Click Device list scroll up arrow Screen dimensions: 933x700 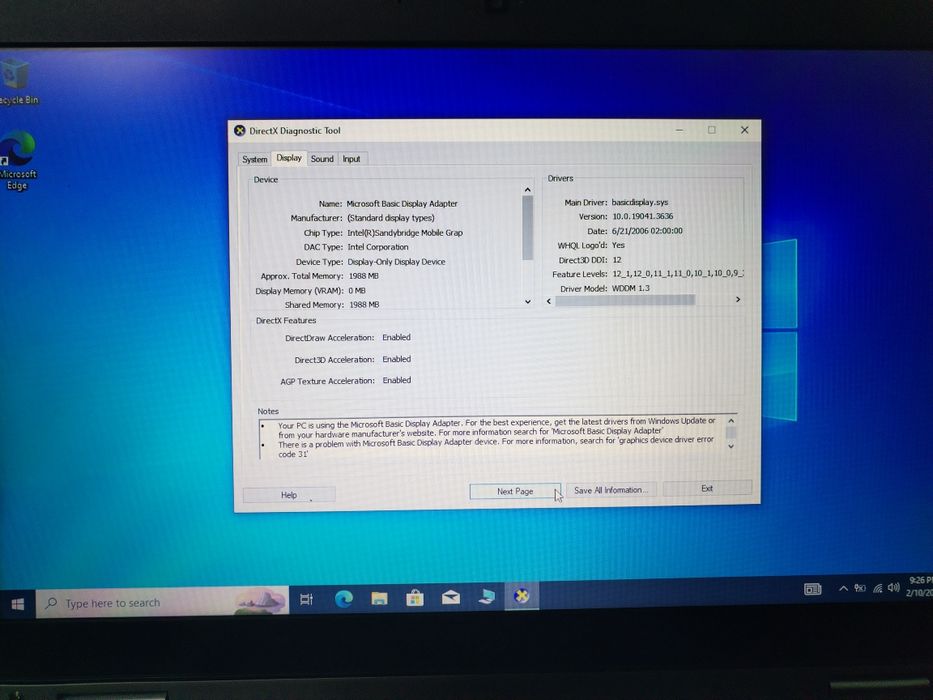point(527,190)
